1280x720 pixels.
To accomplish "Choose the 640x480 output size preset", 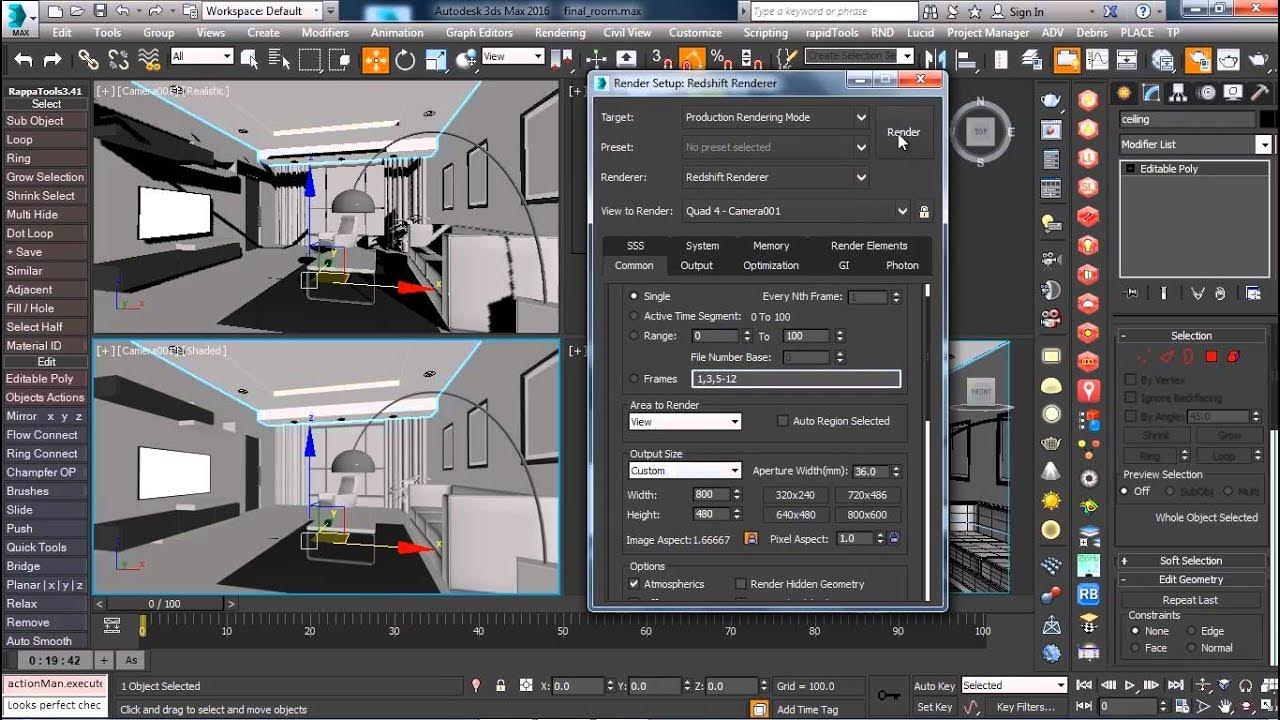I will [796, 515].
